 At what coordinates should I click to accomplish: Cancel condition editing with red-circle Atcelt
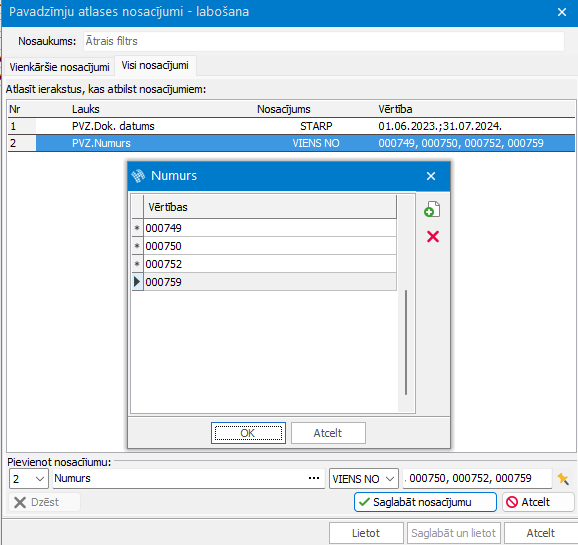[x=538, y=502]
